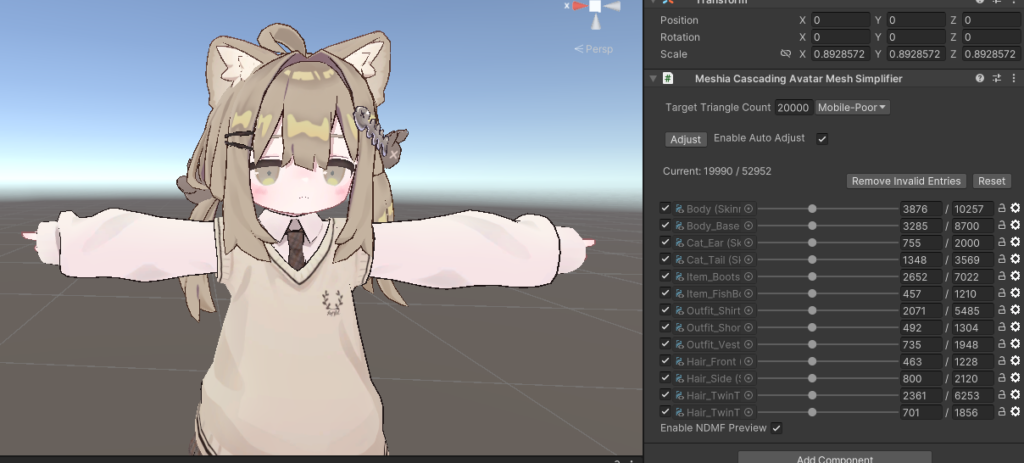The height and width of the screenshot is (463, 1024).
Task: Click Remove Invalid Entries button
Action: (x=907, y=181)
